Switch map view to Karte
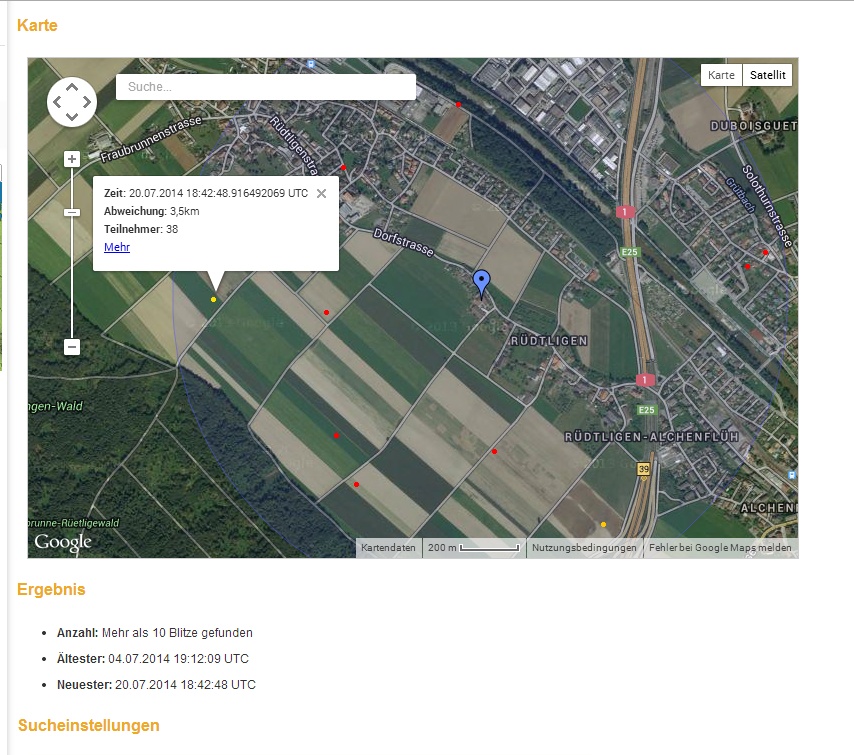The image size is (854, 755). click(x=721, y=75)
